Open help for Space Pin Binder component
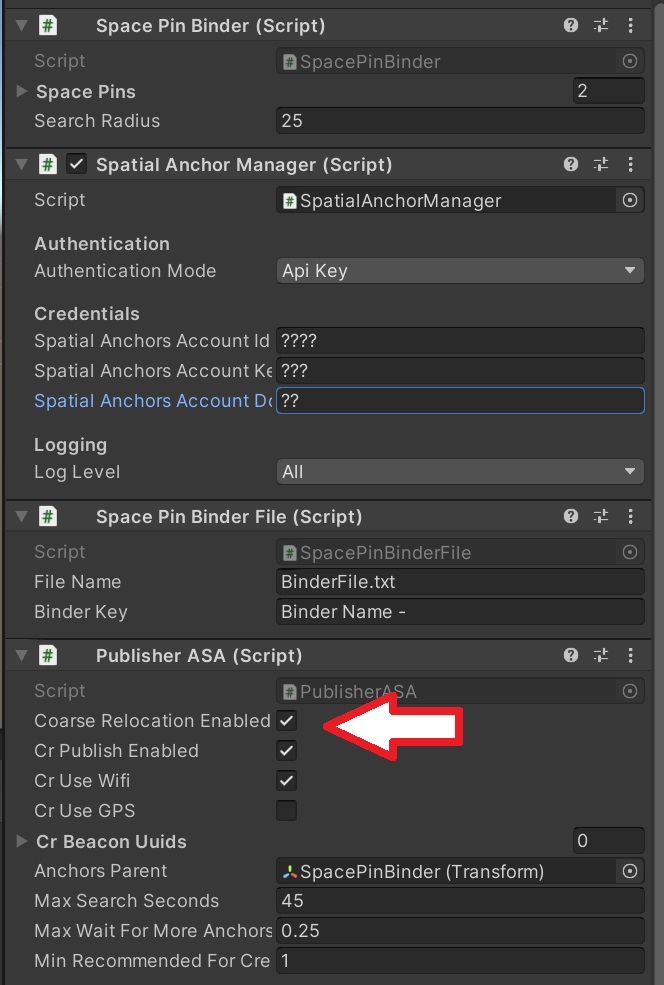The height and width of the screenshot is (985, 664). pyautogui.click(x=570, y=25)
